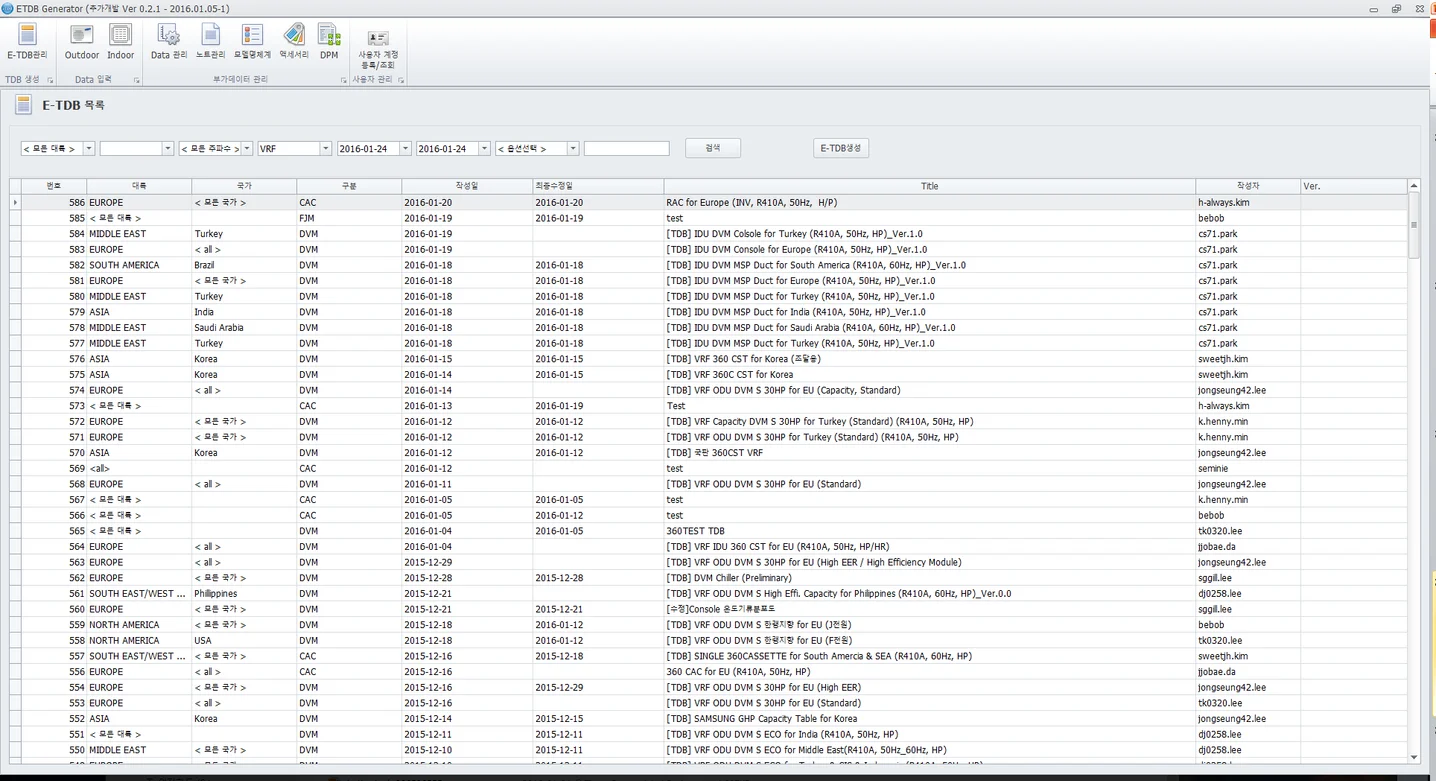Sort by the 국가 column header
This screenshot has width=1436, height=781.
tap(244, 186)
